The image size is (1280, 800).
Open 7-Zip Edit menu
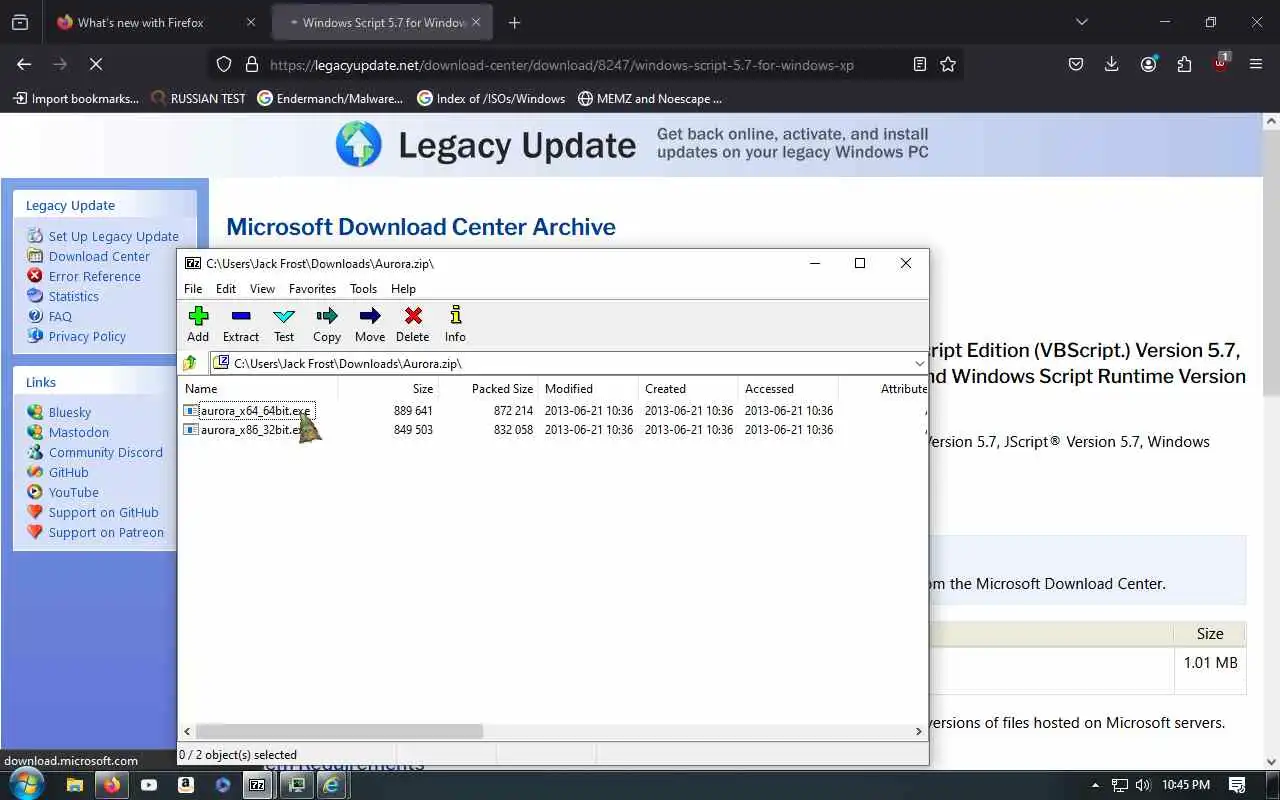pyautogui.click(x=226, y=289)
